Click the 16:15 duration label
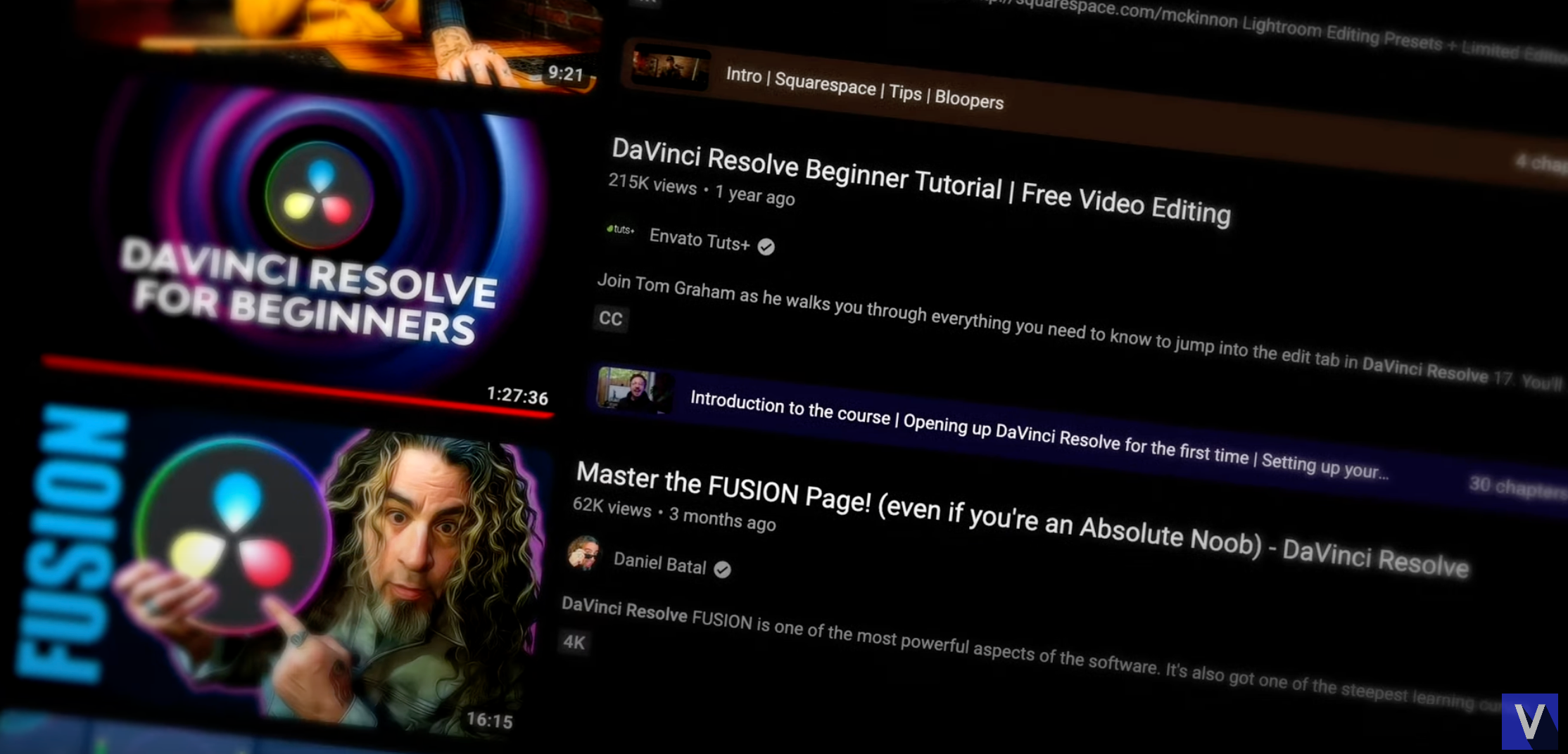 coord(489,720)
